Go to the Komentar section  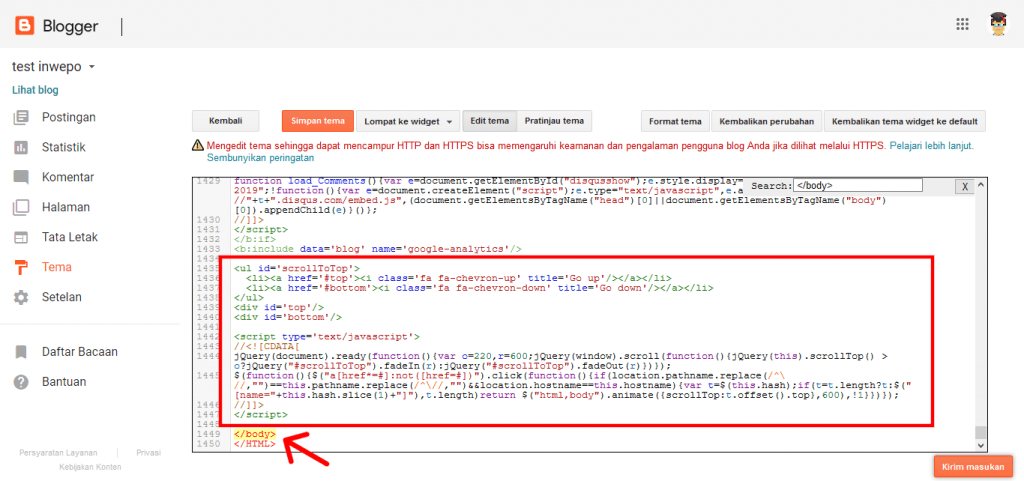(x=68, y=178)
